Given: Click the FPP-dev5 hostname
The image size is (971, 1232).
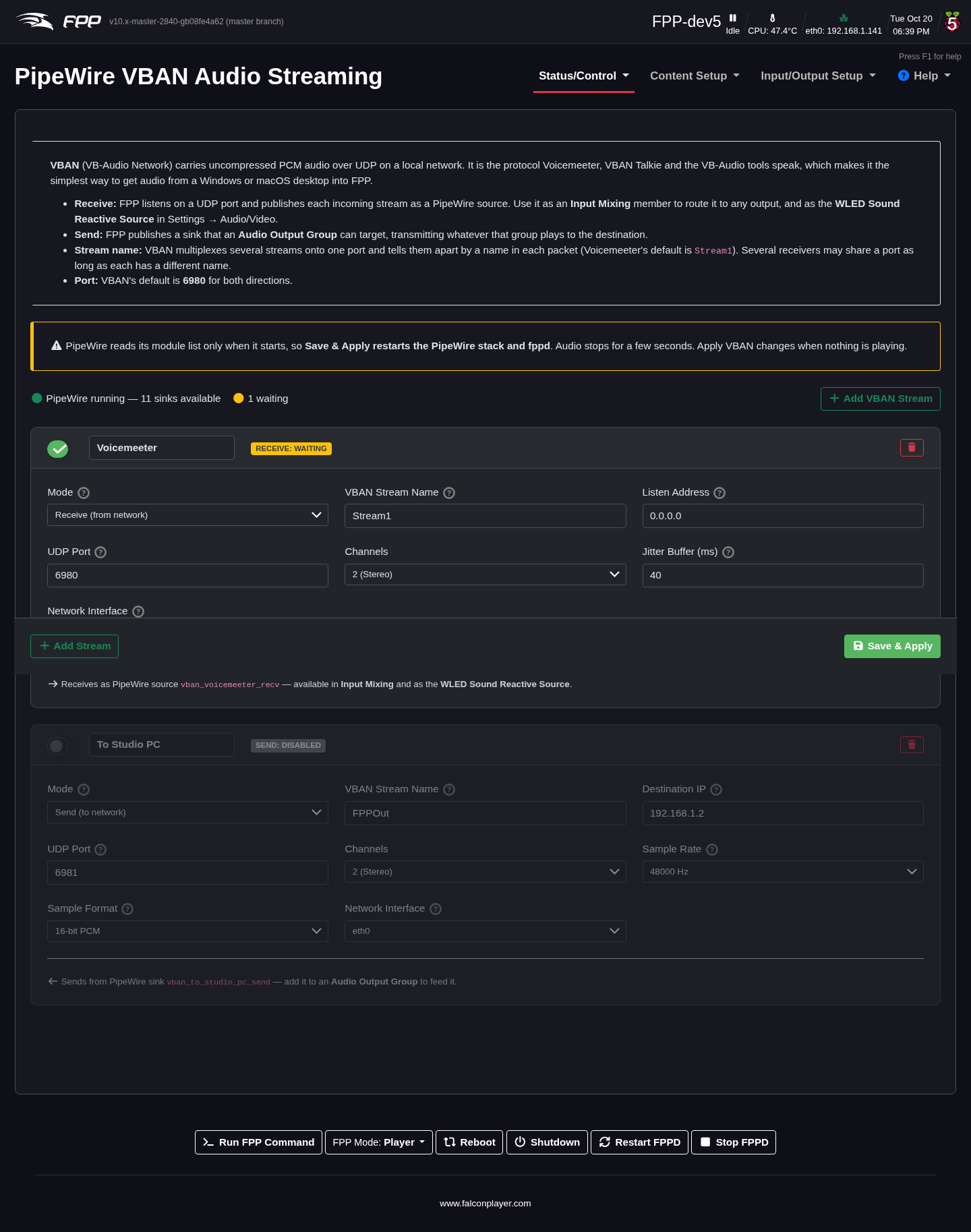Looking at the screenshot, I should (x=686, y=22).
